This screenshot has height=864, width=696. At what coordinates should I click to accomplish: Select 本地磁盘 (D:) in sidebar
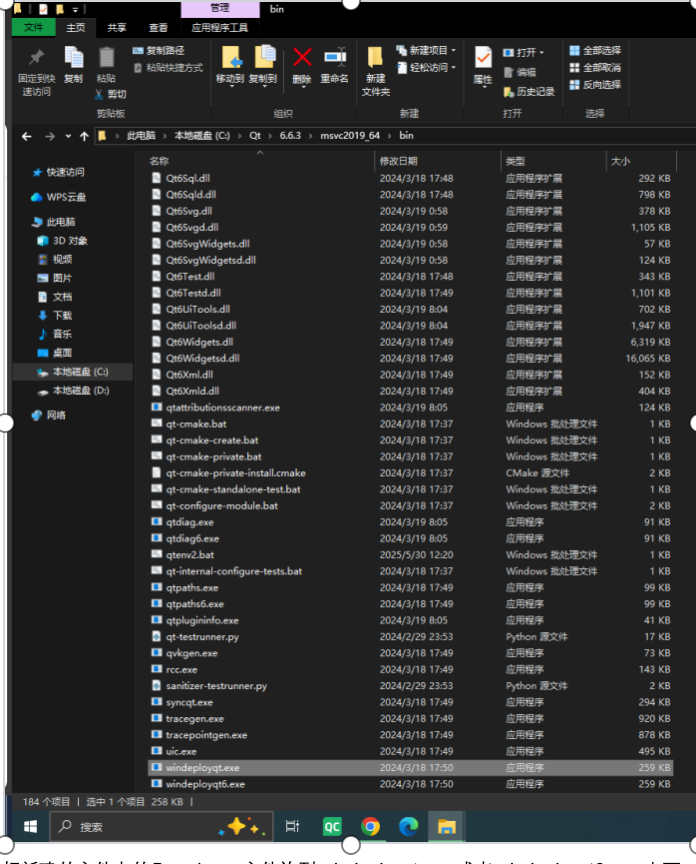tap(80, 391)
